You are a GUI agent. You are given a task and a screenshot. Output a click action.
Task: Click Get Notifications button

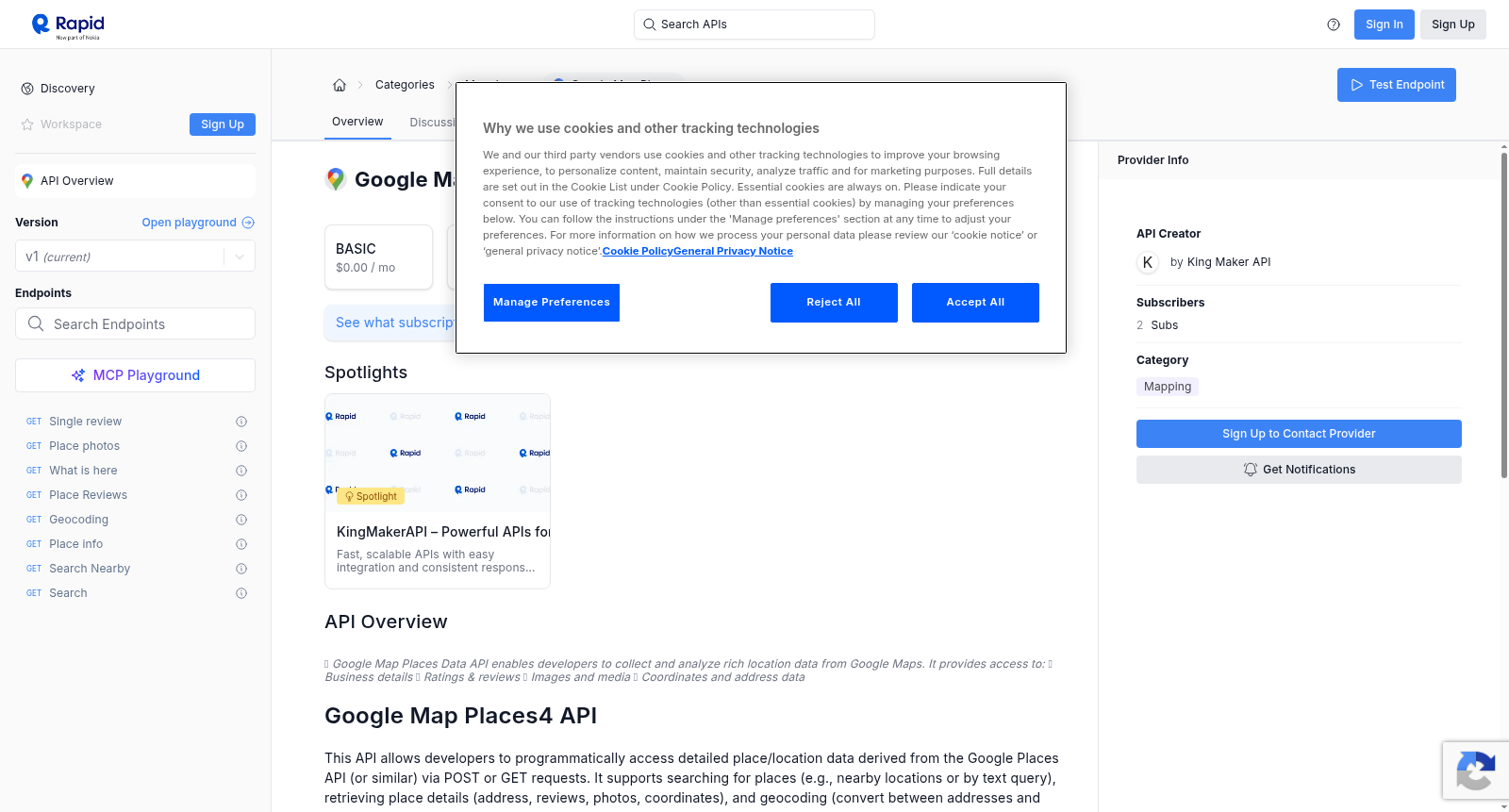pos(1299,470)
